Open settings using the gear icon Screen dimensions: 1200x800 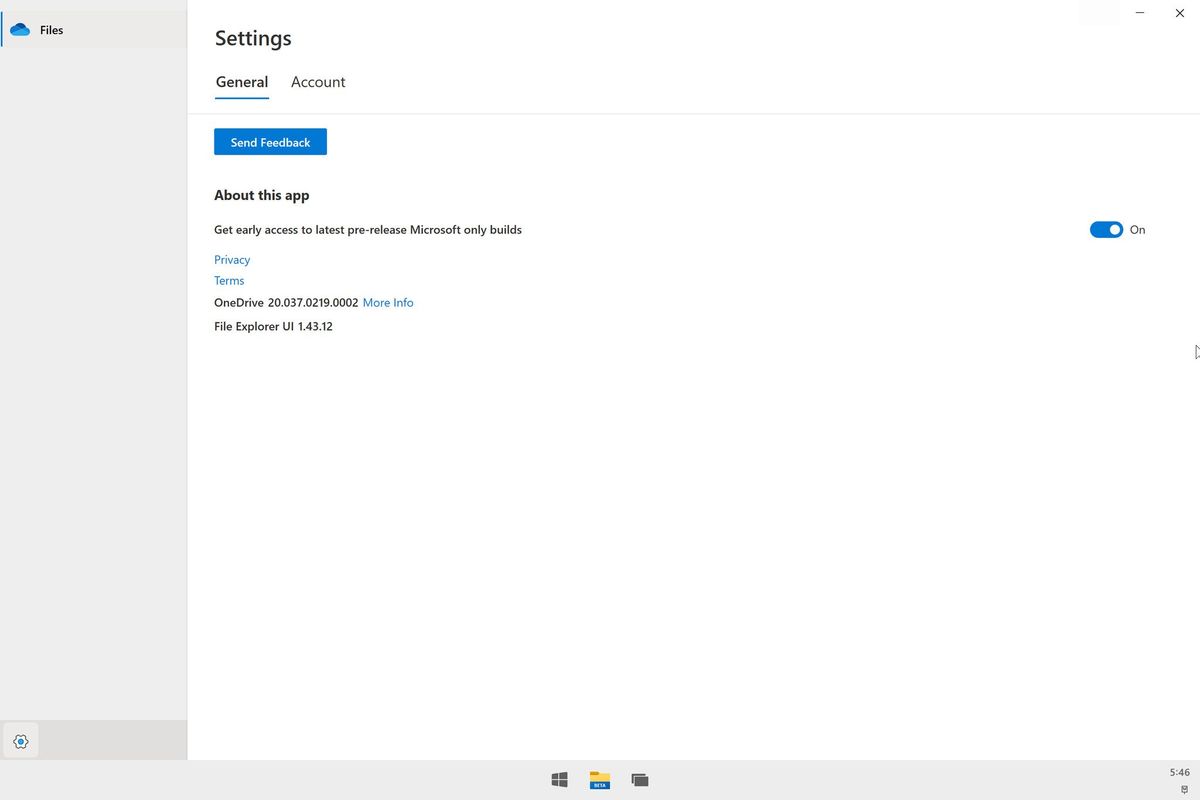(21, 740)
